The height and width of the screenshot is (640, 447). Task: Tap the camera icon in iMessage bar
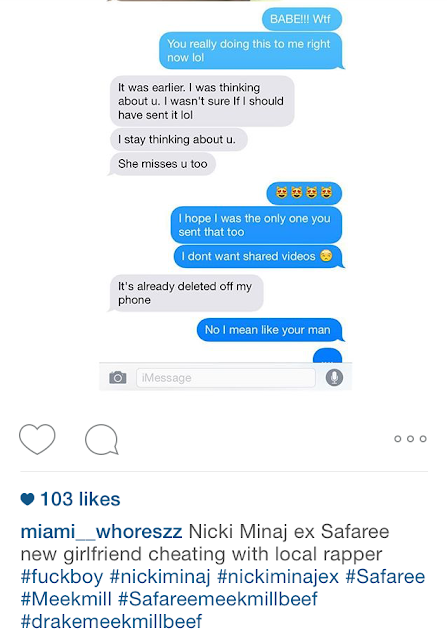(118, 378)
